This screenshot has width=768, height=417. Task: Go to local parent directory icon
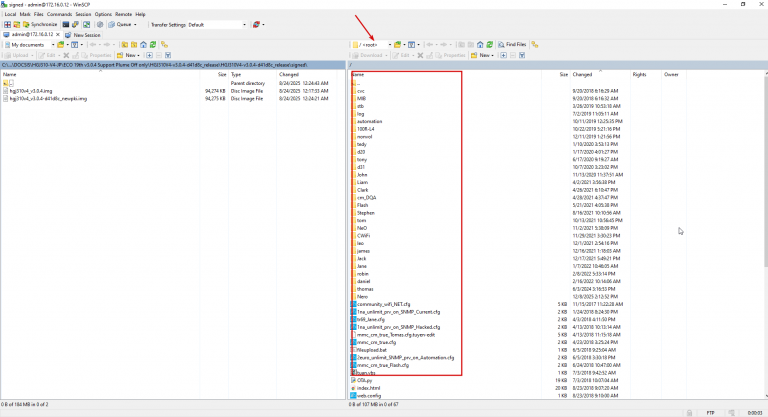(x=124, y=45)
